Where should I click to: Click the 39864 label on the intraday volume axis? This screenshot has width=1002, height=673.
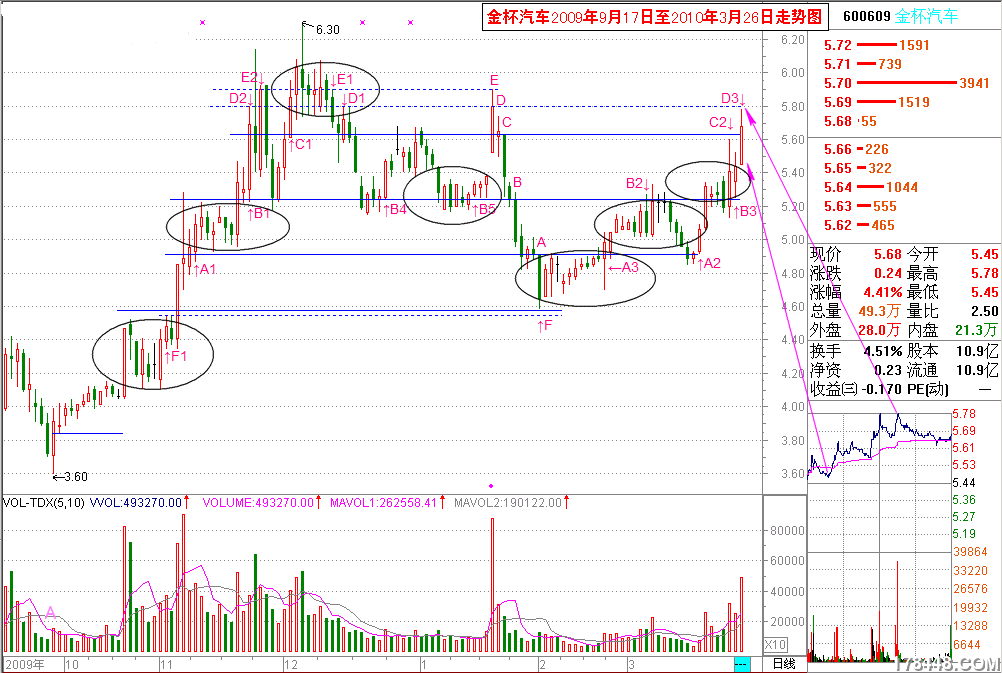coord(970,552)
